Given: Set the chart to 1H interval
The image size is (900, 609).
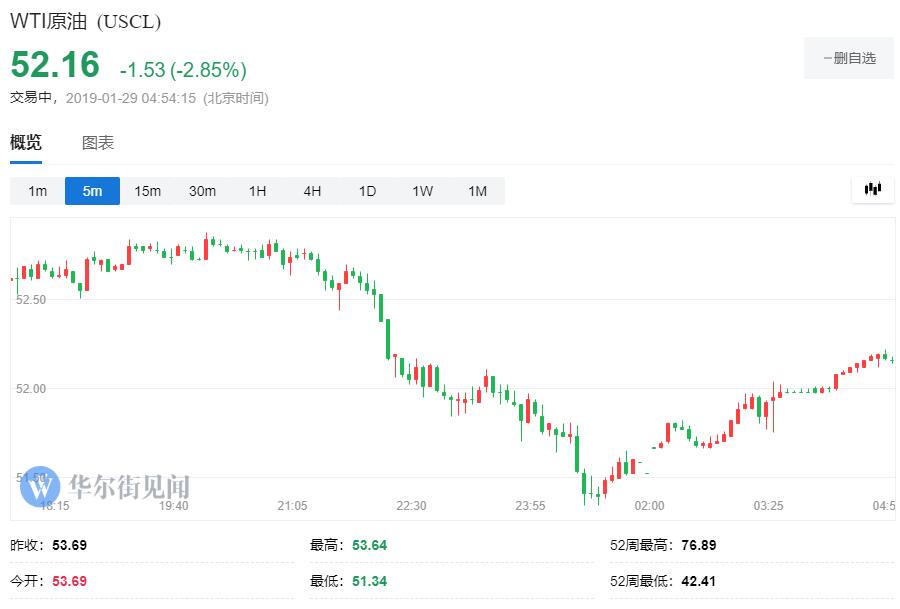Looking at the screenshot, I should pos(257,191).
